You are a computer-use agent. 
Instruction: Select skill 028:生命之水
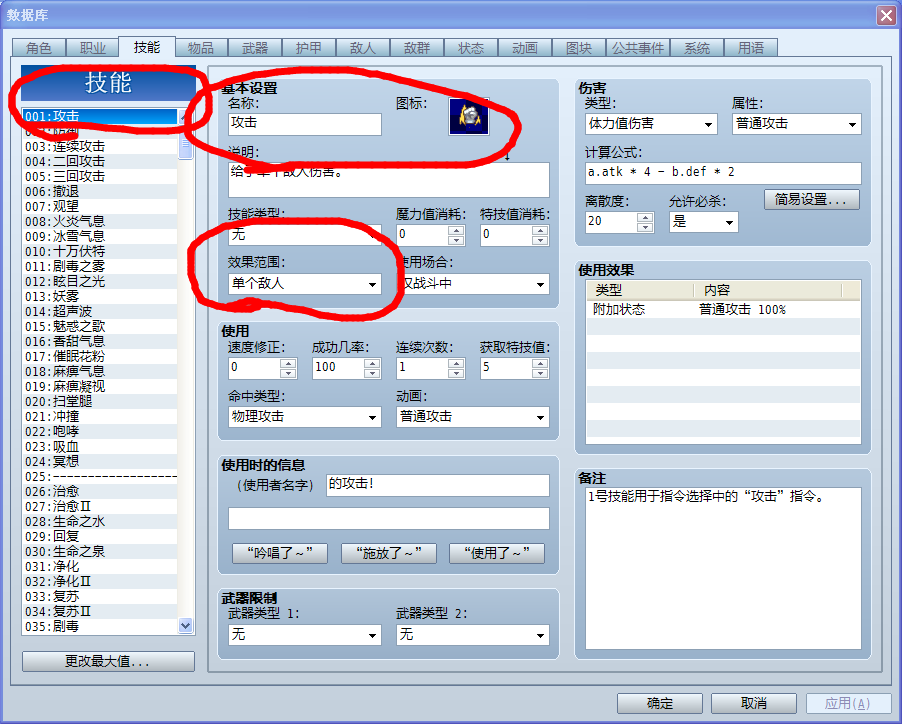coord(100,522)
